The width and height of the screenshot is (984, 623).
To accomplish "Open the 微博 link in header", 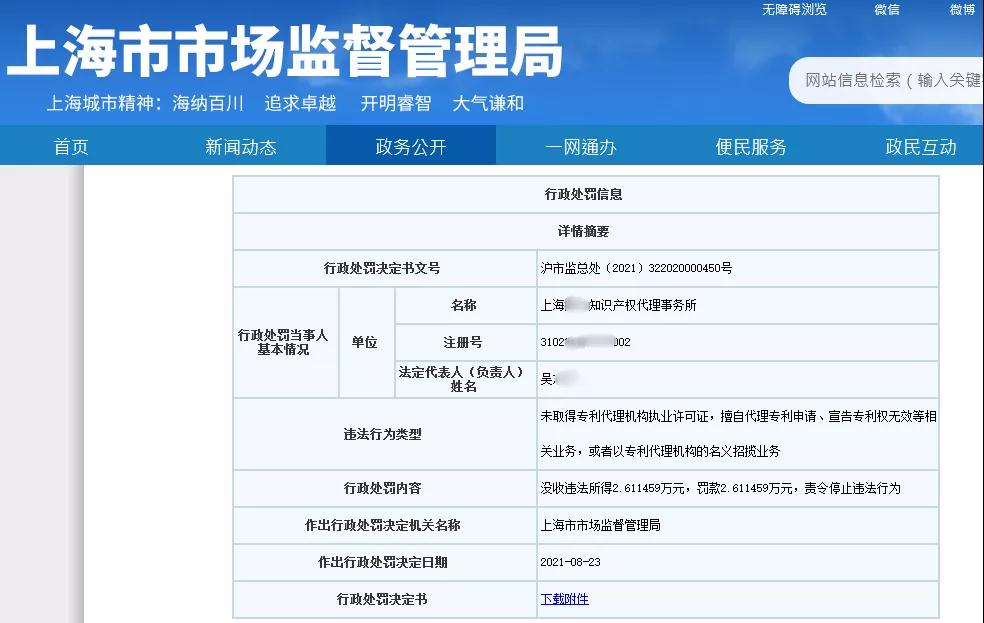I will tap(962, 9).
